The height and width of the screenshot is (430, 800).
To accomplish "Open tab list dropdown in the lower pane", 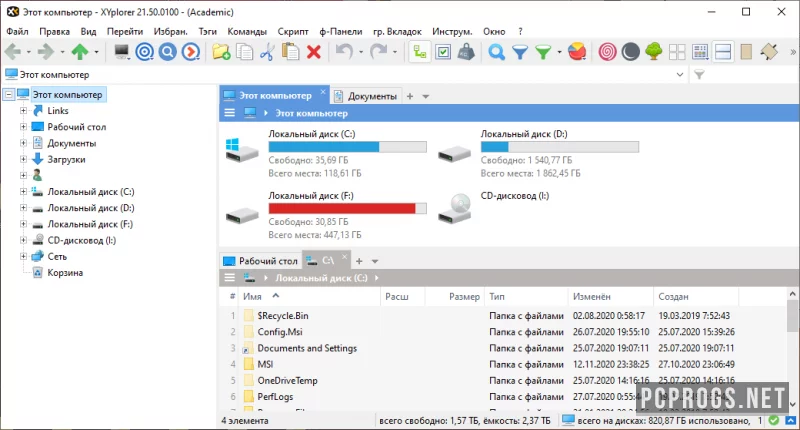I will (374, 261).
